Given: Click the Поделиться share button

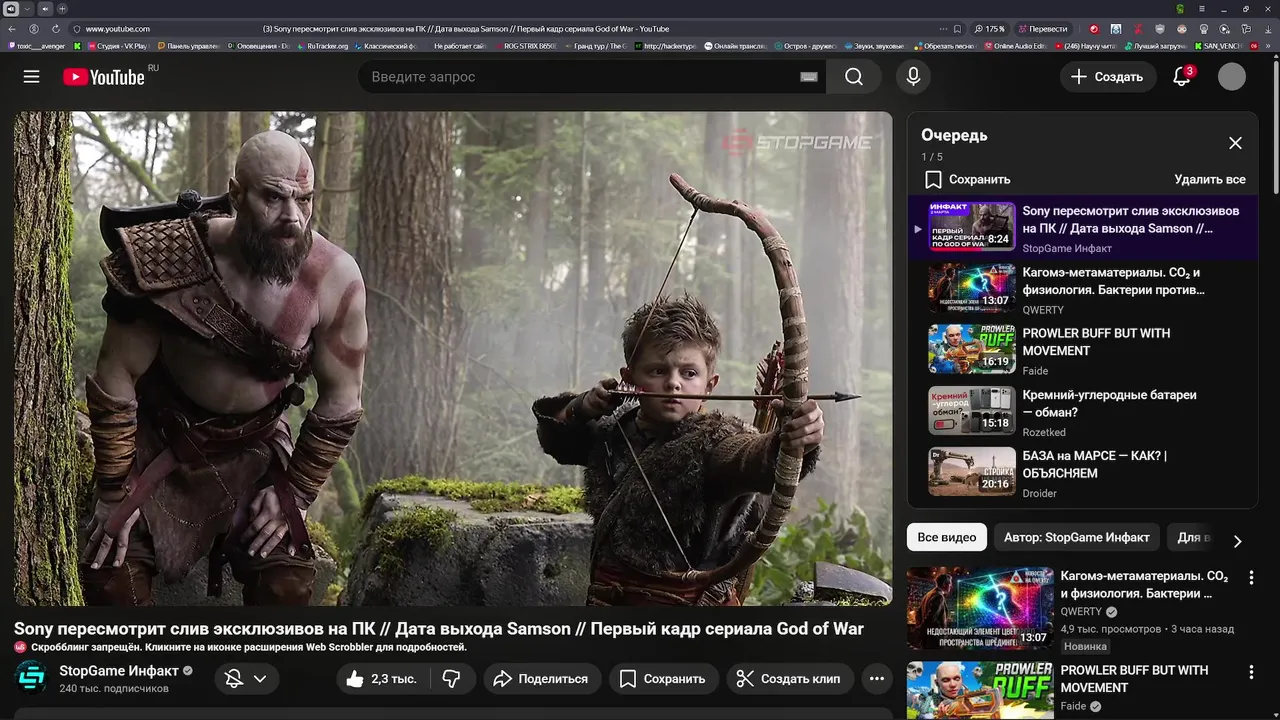Looking at the screenshot, I should pyautogui.click(x=543, y=679).
